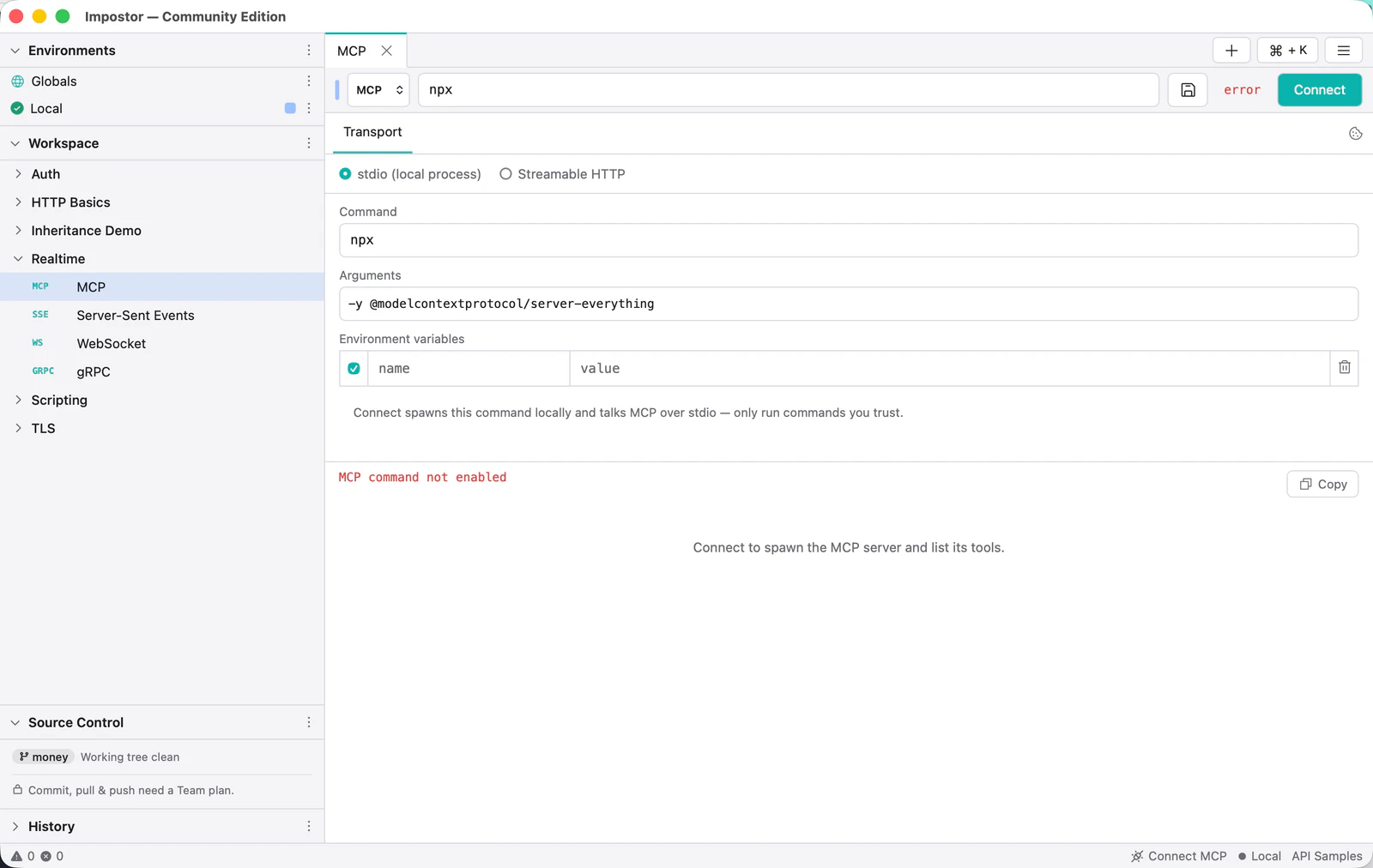This screenshot has width=1373, height=868.
Task: Expand the Auth folder
Action: pos(18,174)
